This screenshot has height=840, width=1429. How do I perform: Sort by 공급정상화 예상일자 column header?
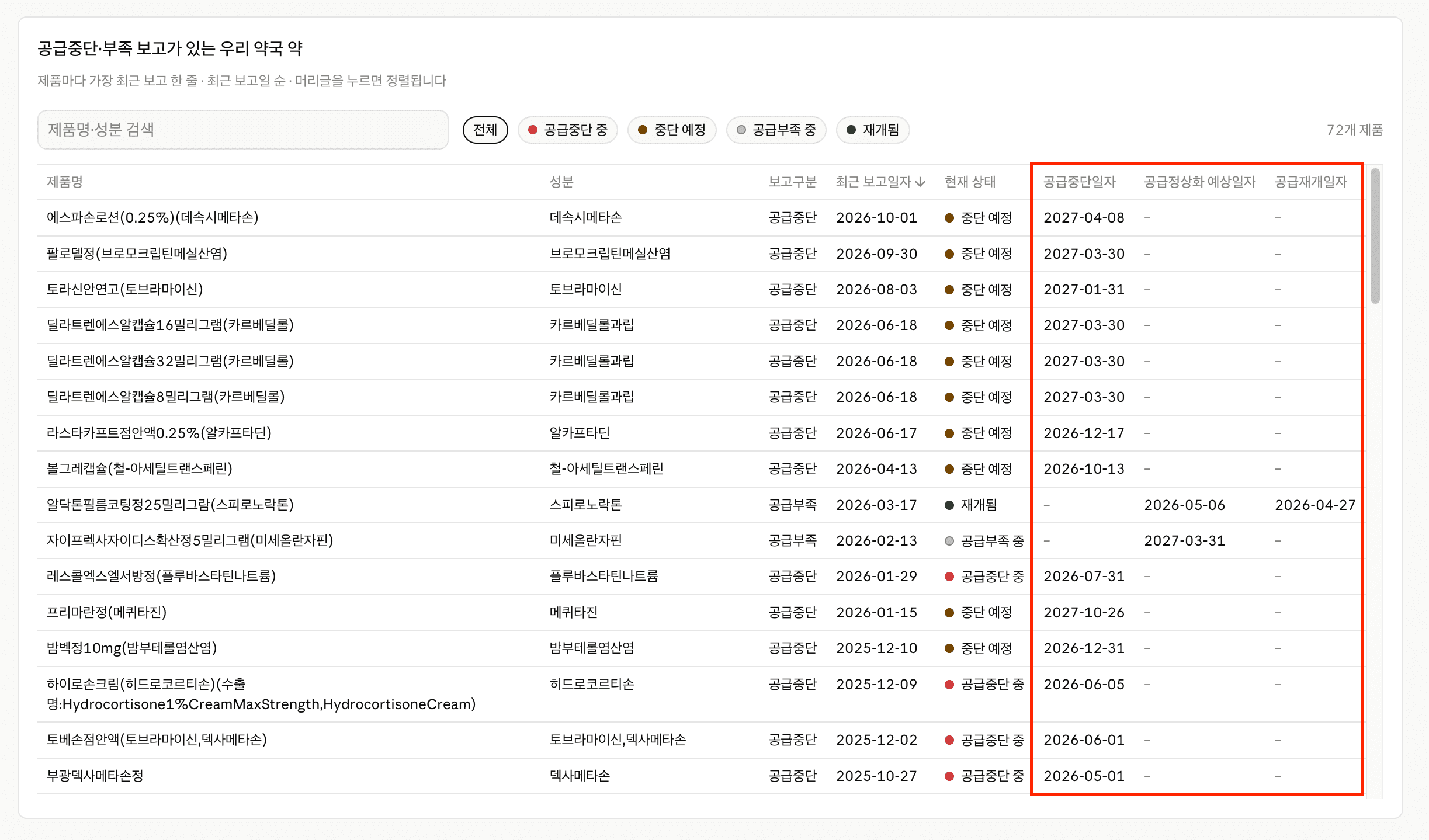point(1199,182)
